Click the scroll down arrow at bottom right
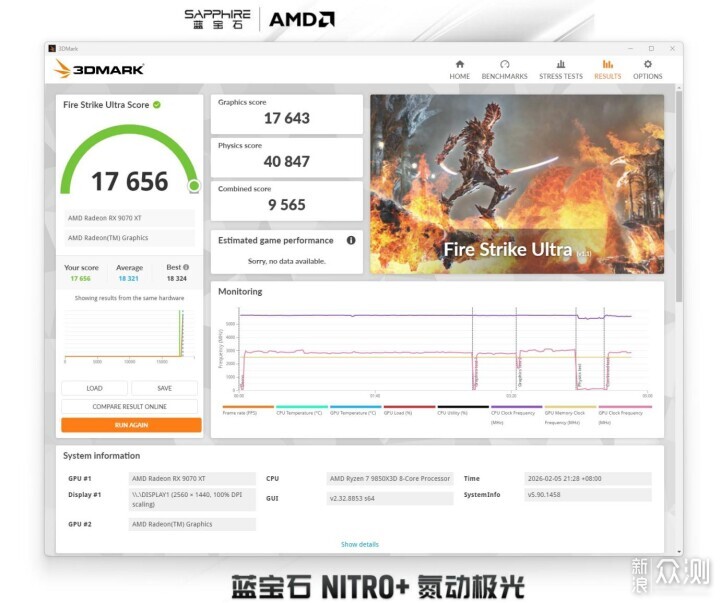Image resolution: width=720 pixels, height=603 pixels. [x=679, y=552]
